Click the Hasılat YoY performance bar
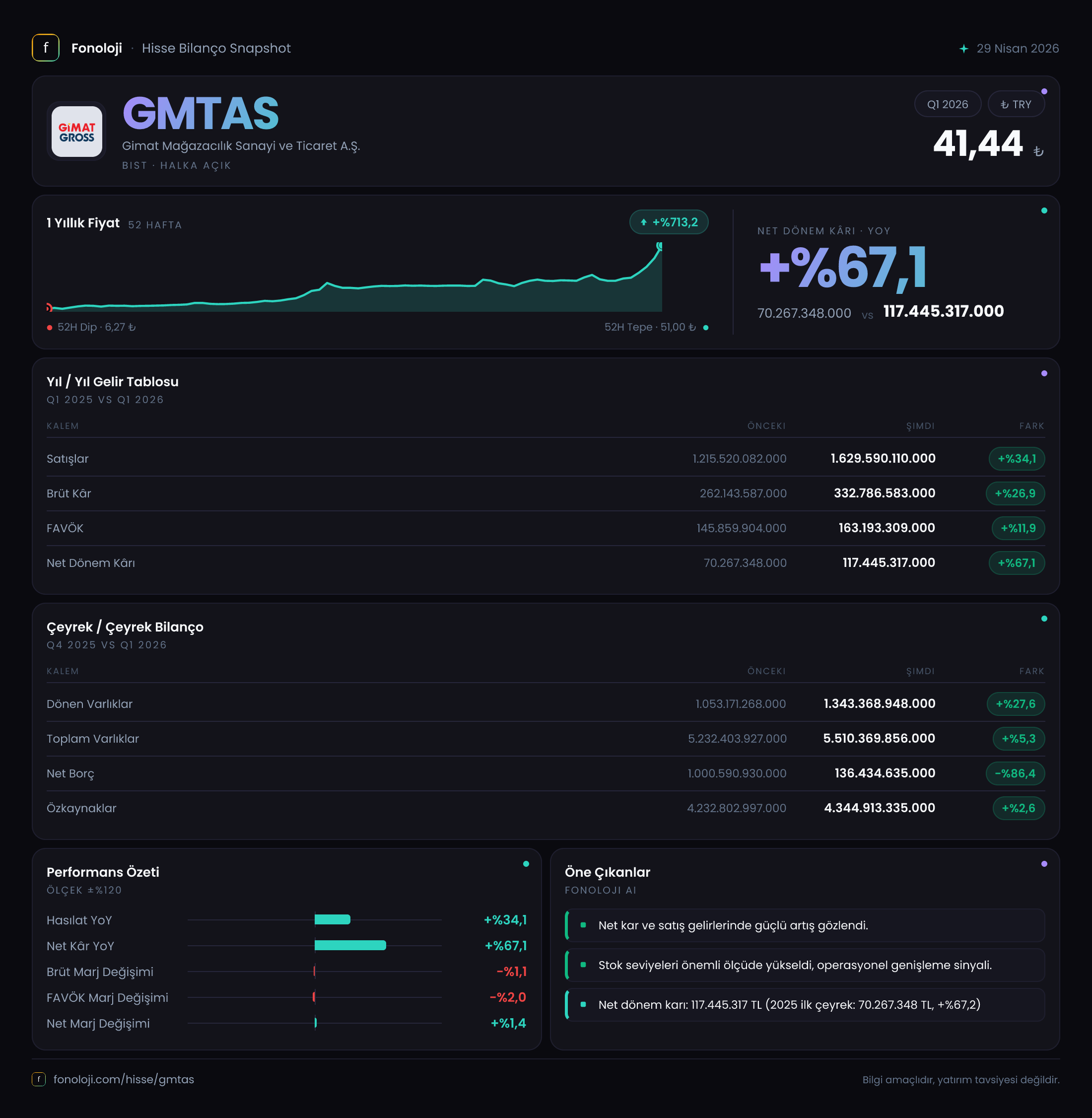 (x=333, y=919)
